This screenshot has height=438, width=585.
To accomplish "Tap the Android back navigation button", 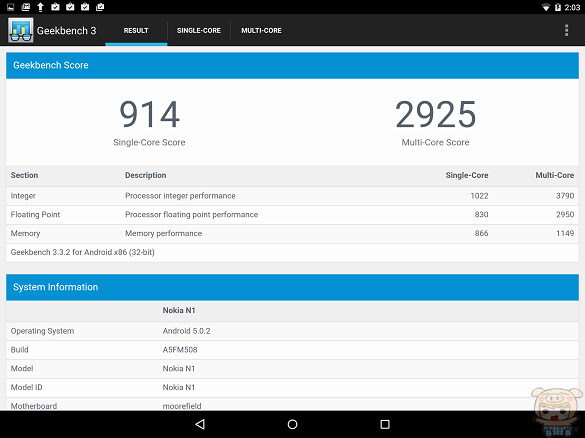I will click(x=200, y=424).
